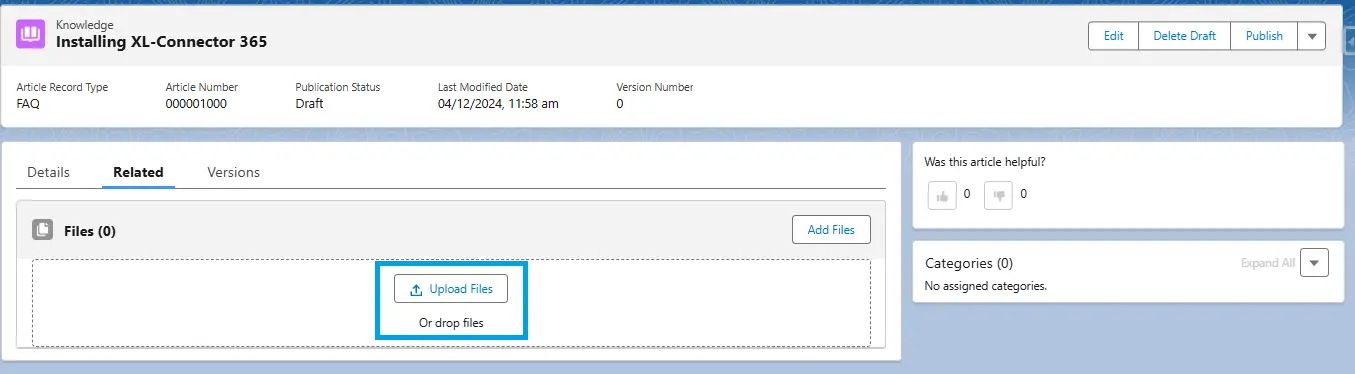Click the Publication Status label
The width and height of the screenshot is (1355, 374).
(338, 87)
